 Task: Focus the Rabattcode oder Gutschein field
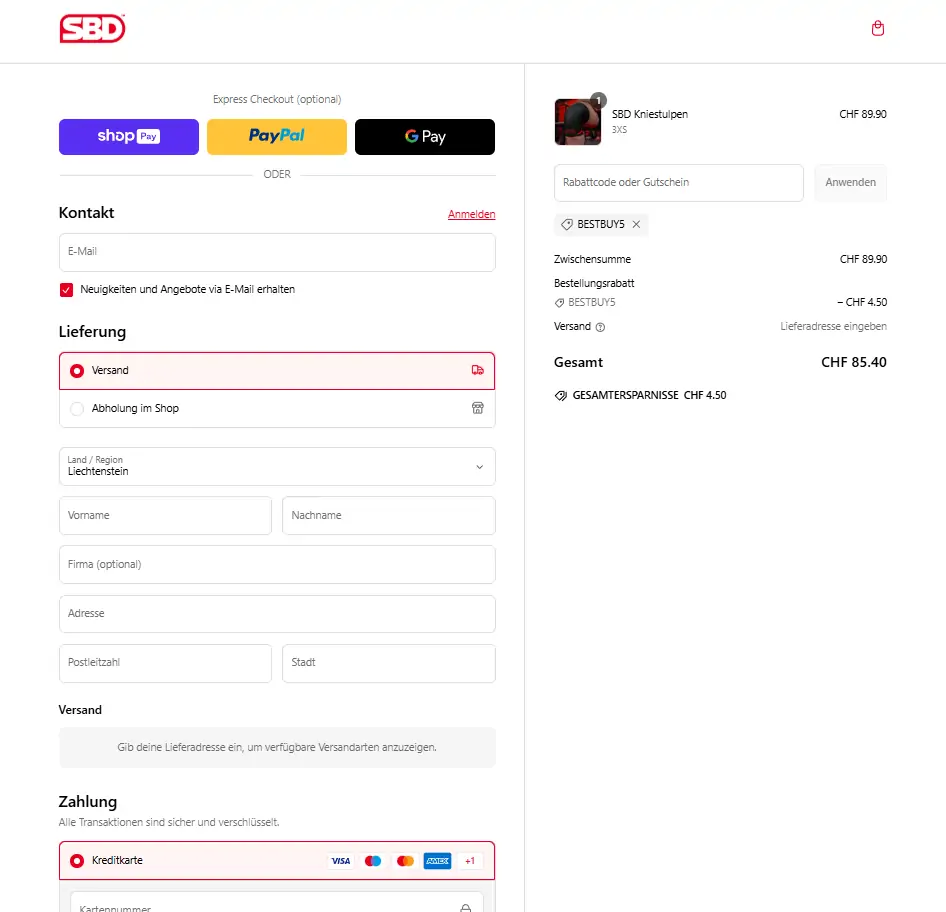point(678,183)
